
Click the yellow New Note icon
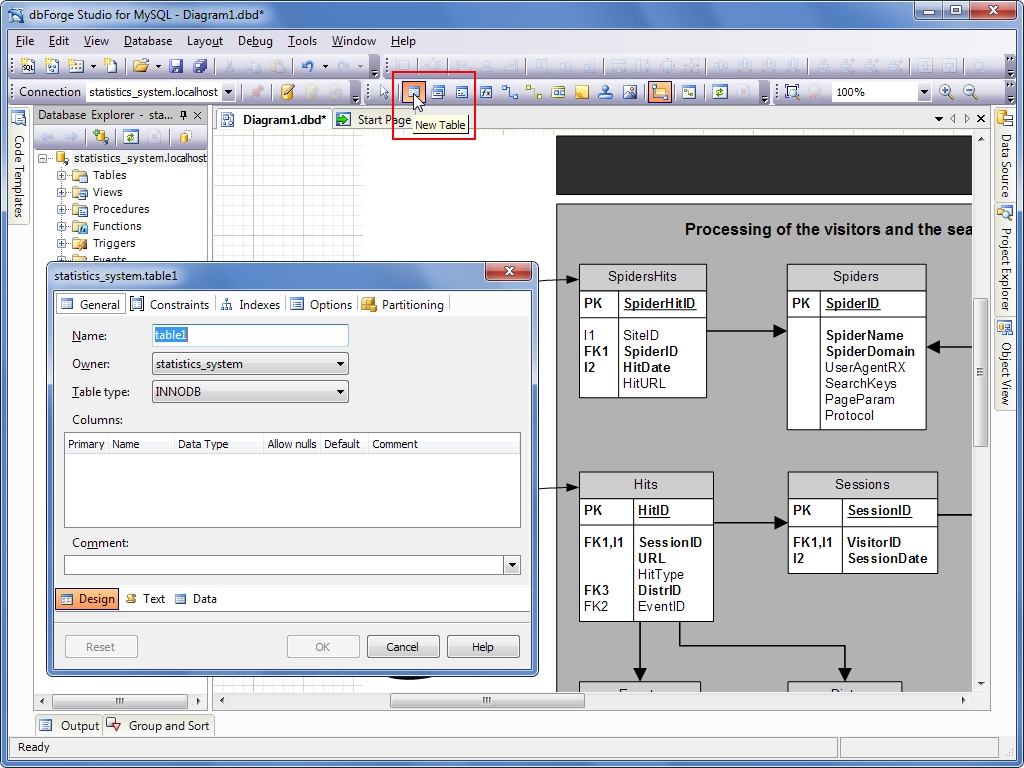tap(582, 92)
